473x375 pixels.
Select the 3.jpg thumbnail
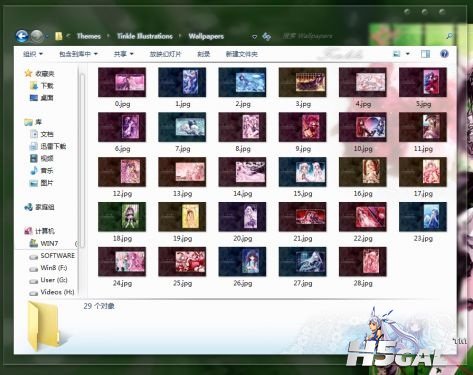tap(303, 82)
